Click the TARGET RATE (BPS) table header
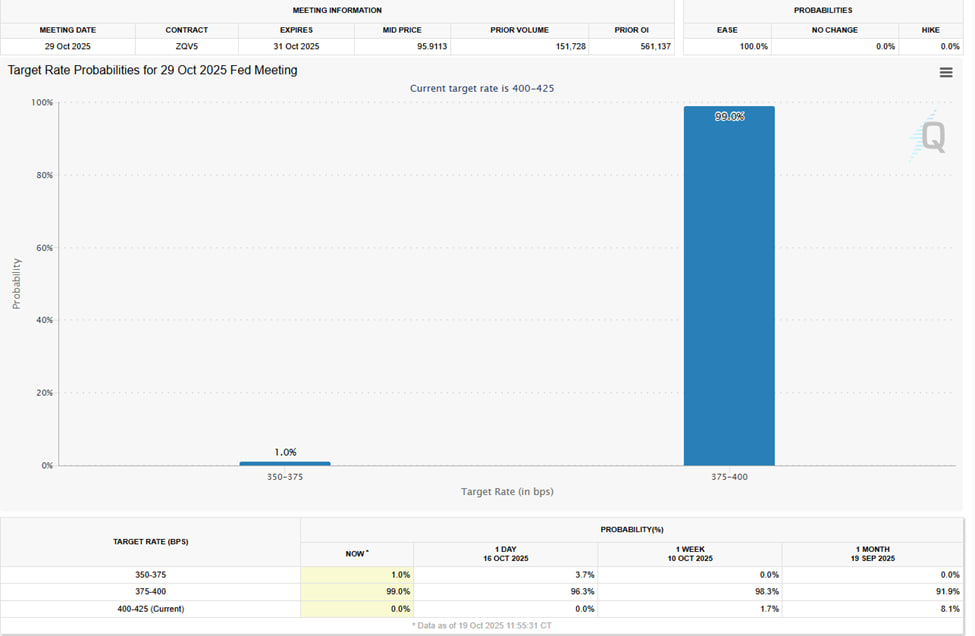This screenshot has width=975, height=636. (150, 541)
